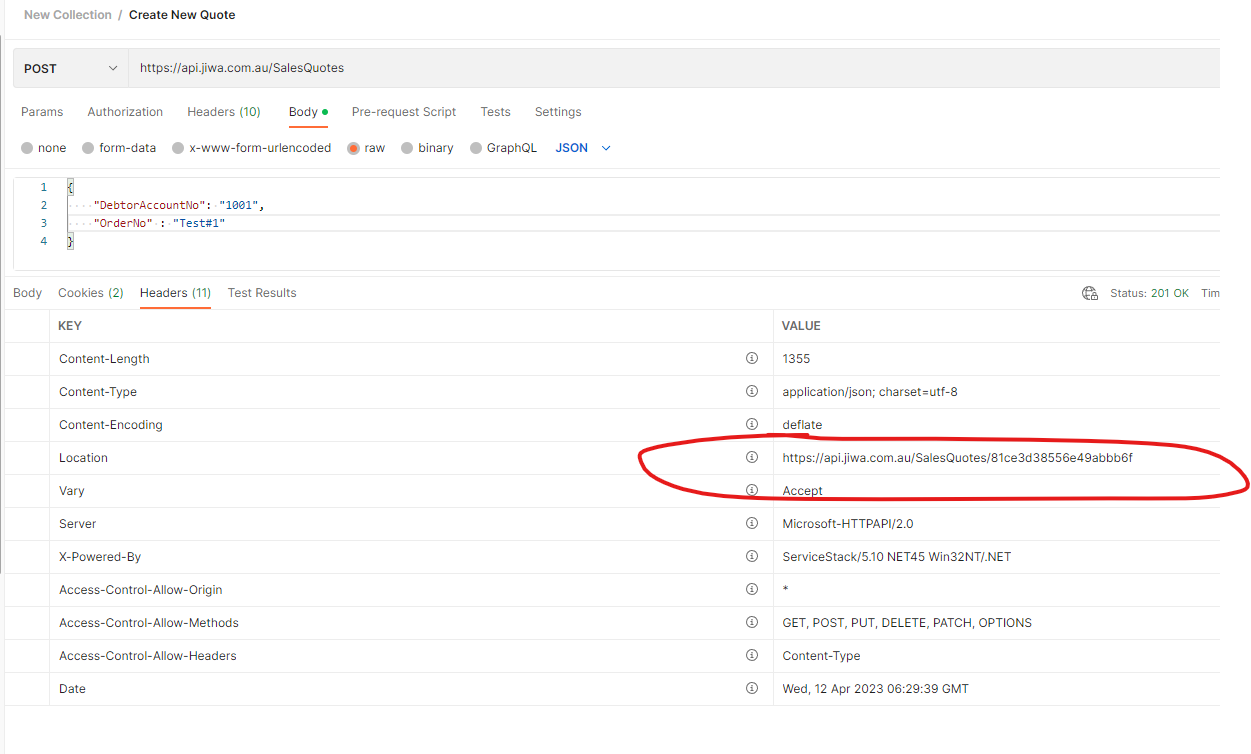
Task: Switch to Pre-request Script tab
Action: [403, 112]
